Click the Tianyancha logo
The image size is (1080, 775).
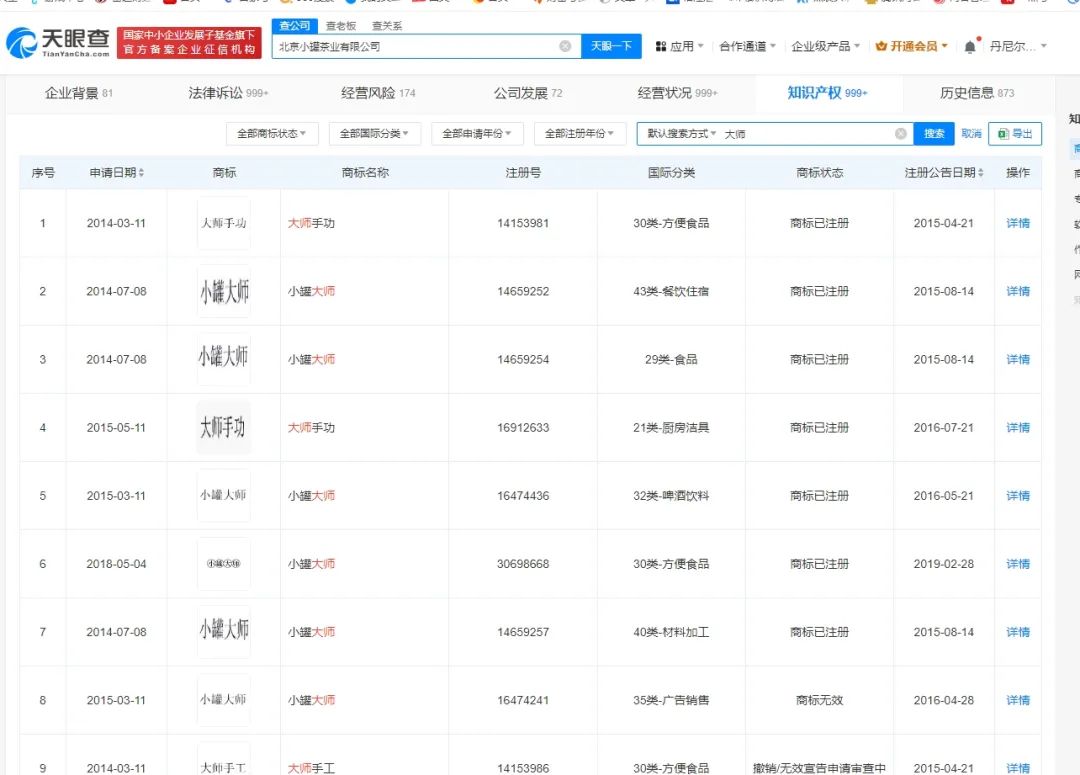coord(58,42)
